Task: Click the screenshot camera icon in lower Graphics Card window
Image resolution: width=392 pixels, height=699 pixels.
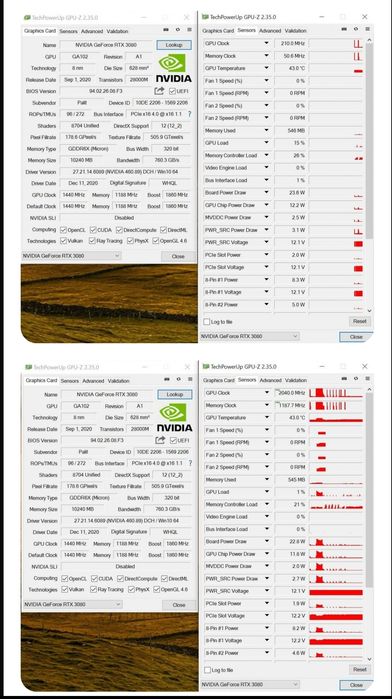Action: 166,379
